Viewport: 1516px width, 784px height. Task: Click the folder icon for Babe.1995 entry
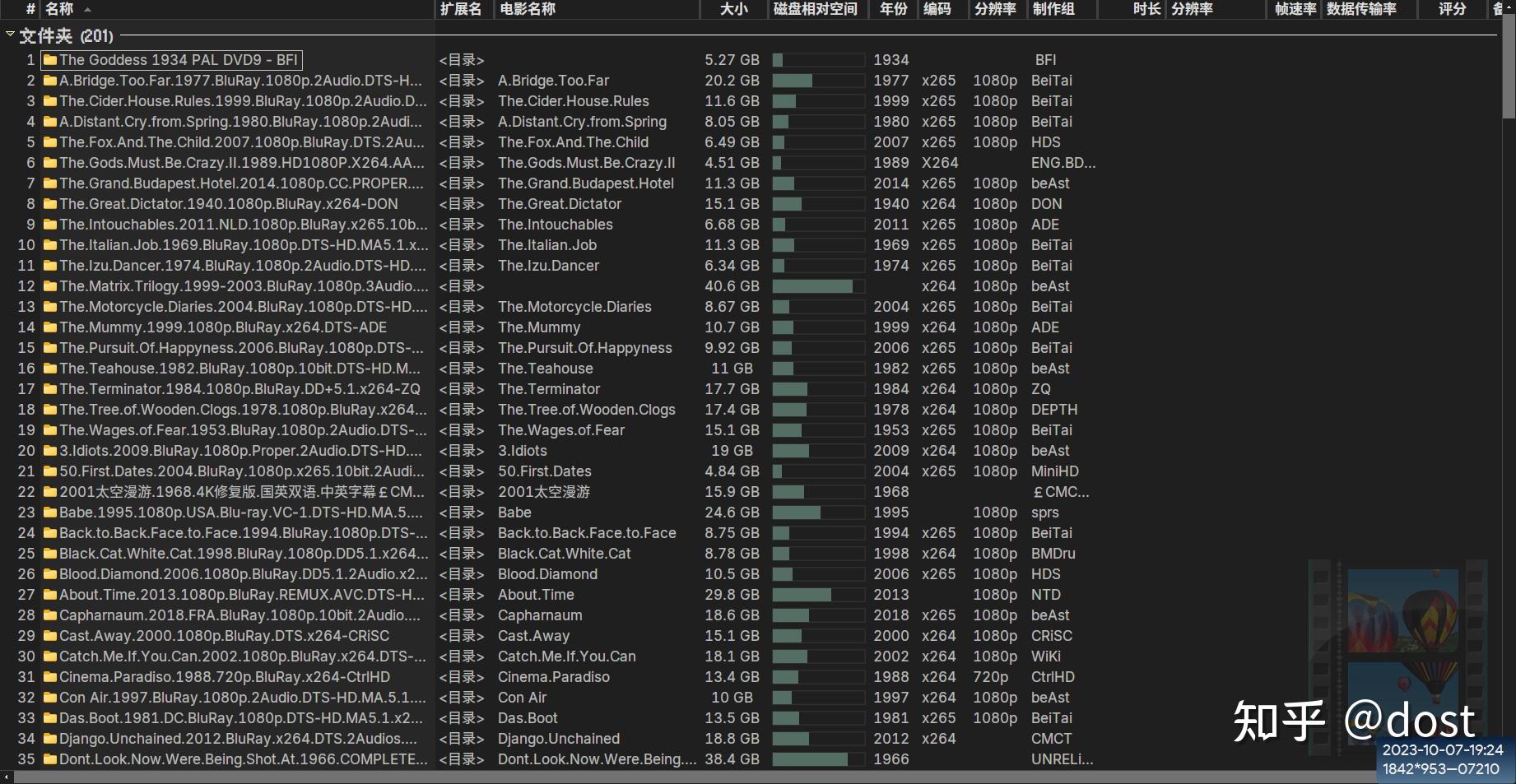click(x=49, y=512)
